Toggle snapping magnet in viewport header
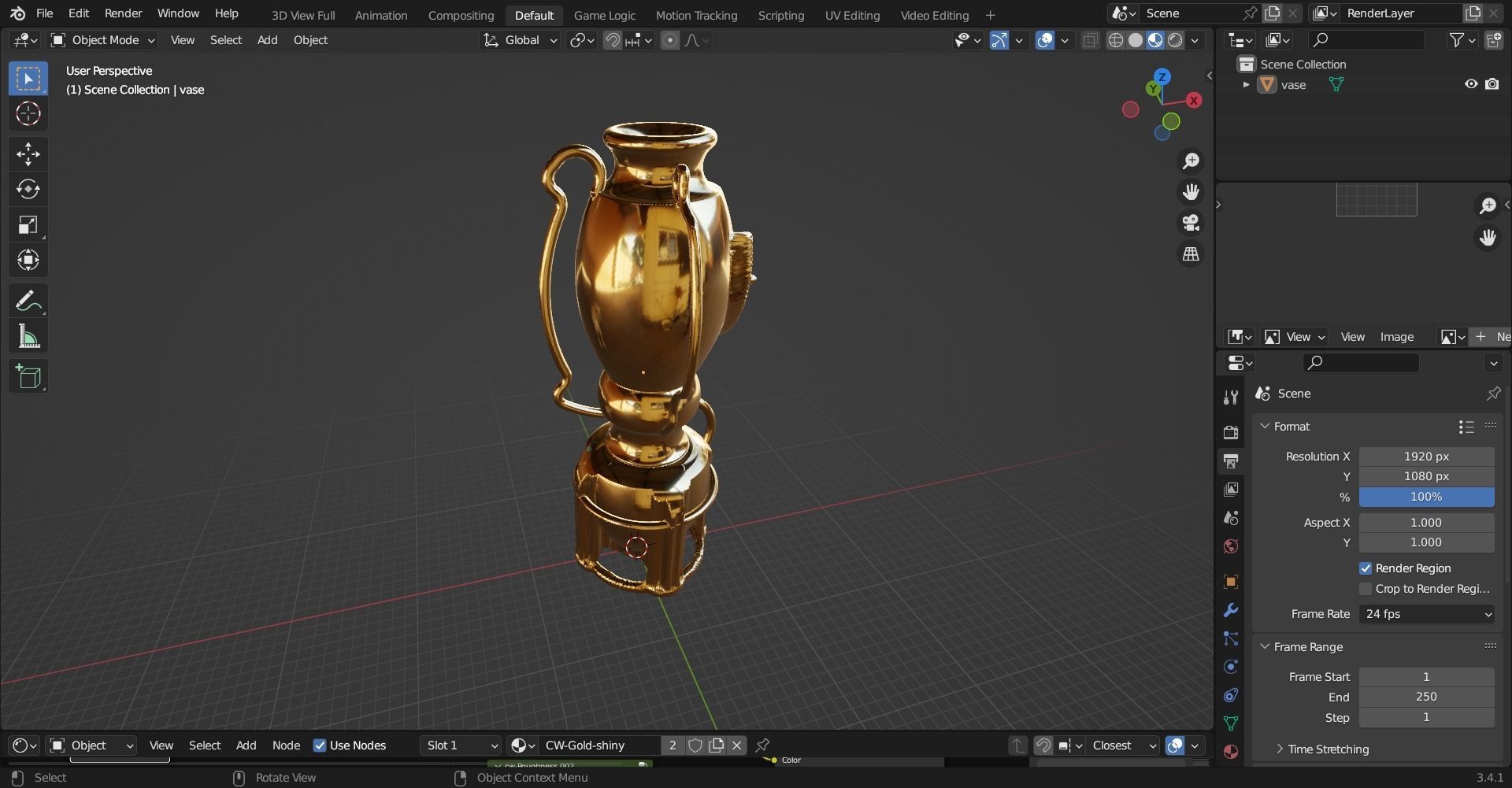Viewport: 1512px width, 788px height. [x=612, y=40]
